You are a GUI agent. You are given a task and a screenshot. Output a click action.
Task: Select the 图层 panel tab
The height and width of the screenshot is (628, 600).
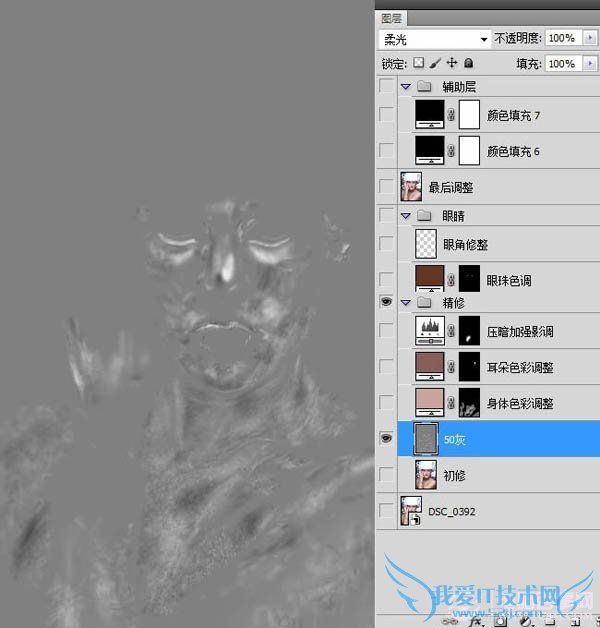[391, 18]
